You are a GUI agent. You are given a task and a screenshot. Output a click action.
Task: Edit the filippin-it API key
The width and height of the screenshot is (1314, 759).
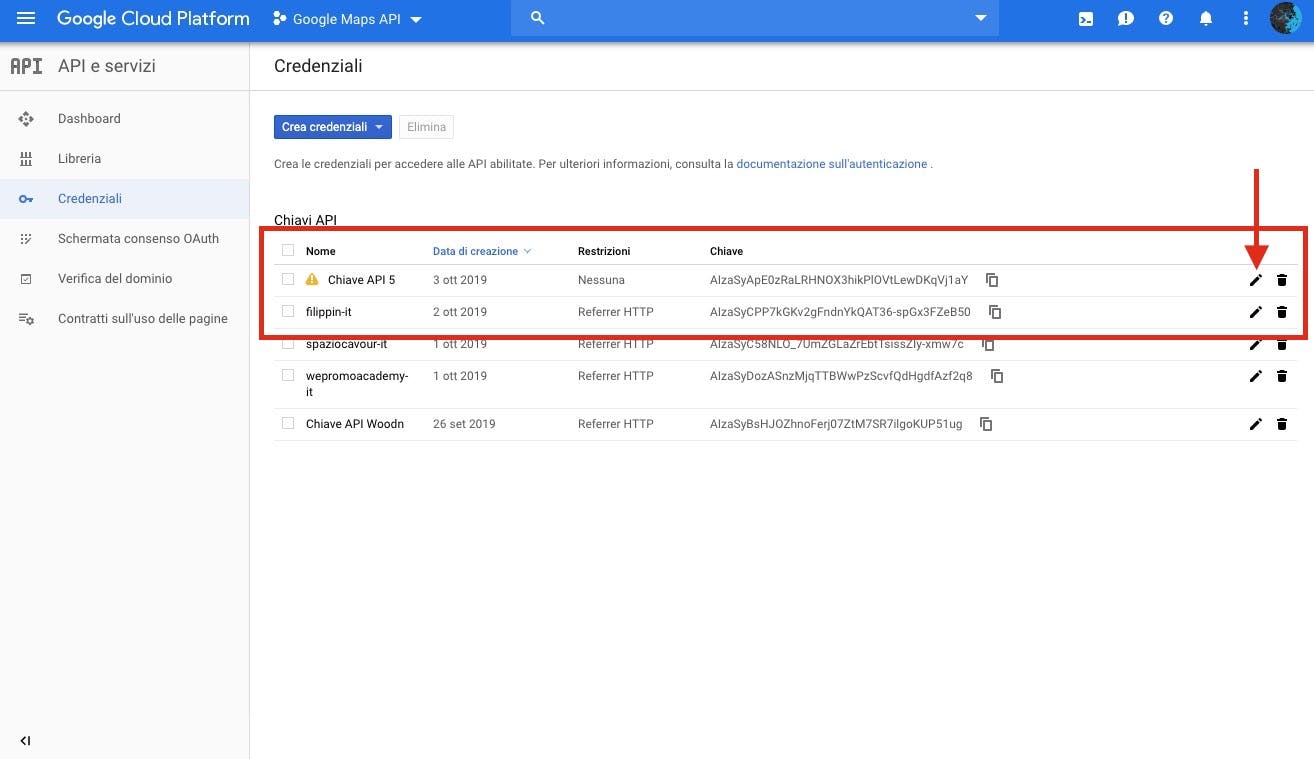(x=1256, y=311)
